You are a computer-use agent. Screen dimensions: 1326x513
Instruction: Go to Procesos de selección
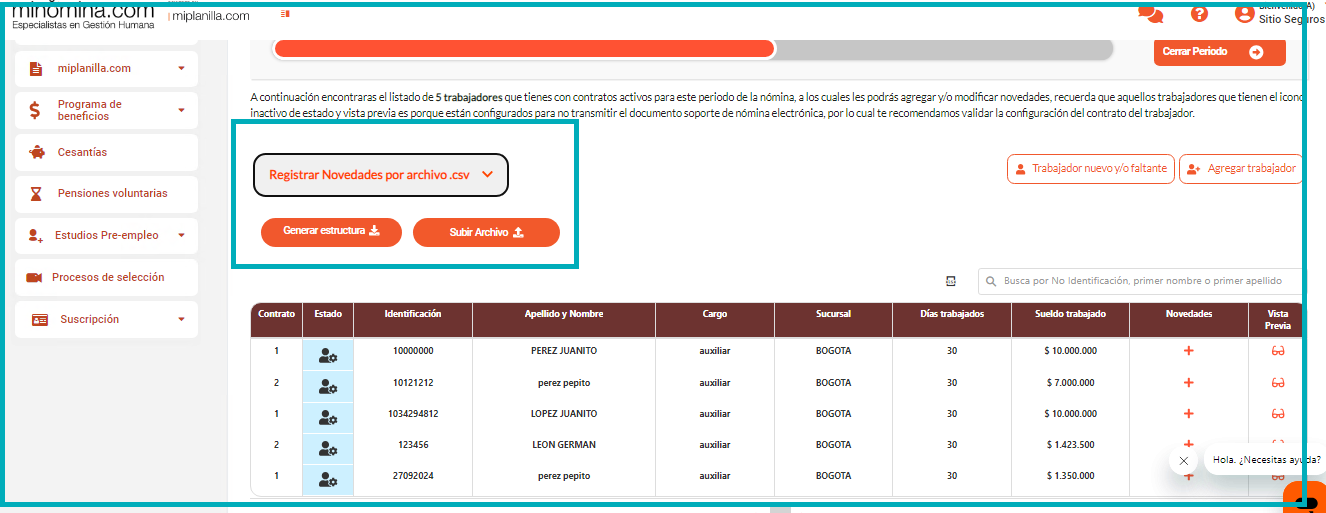[107, 277]
